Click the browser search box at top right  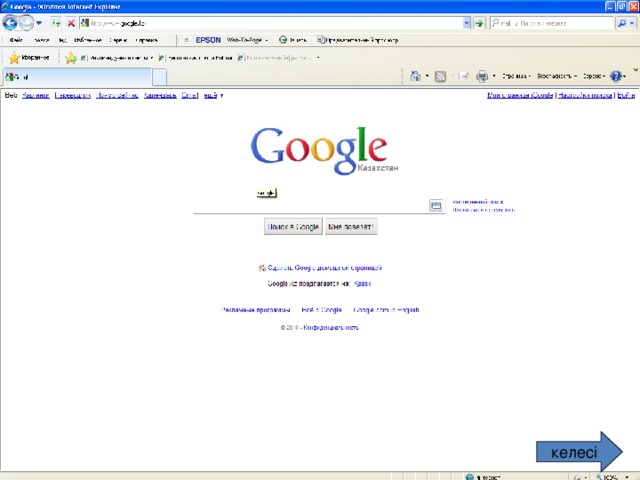pyautogui.click(x=551, y=23)
